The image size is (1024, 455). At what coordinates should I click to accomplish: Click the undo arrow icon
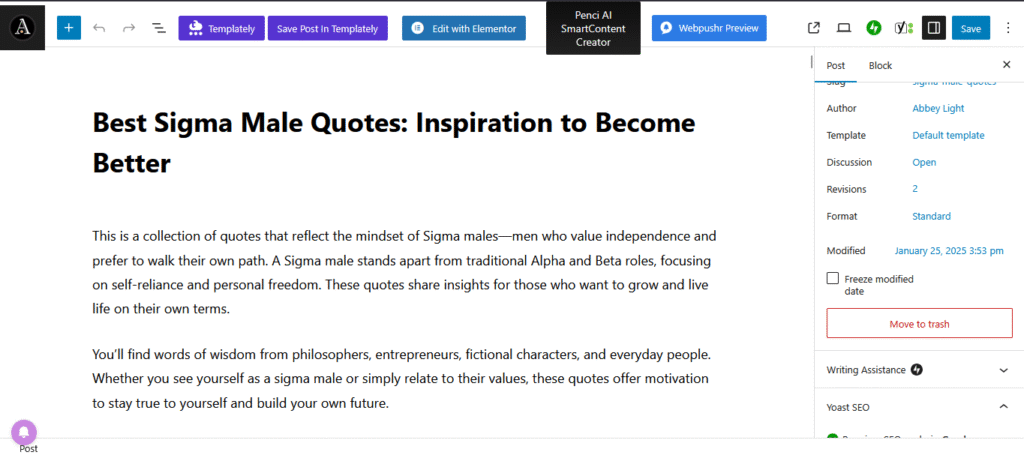pyautogui.click(x=99, y=28)
